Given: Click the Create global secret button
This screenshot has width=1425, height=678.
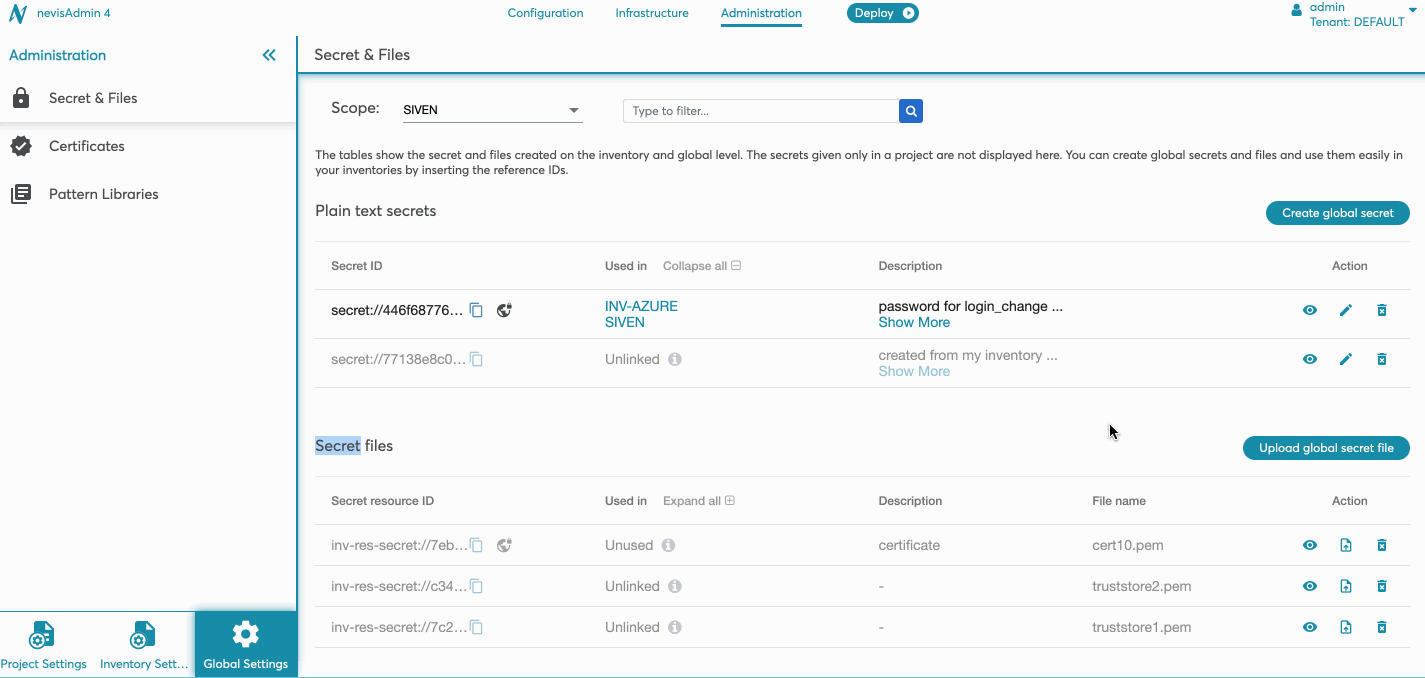Looking at the screenshot, I should 1337,213.
